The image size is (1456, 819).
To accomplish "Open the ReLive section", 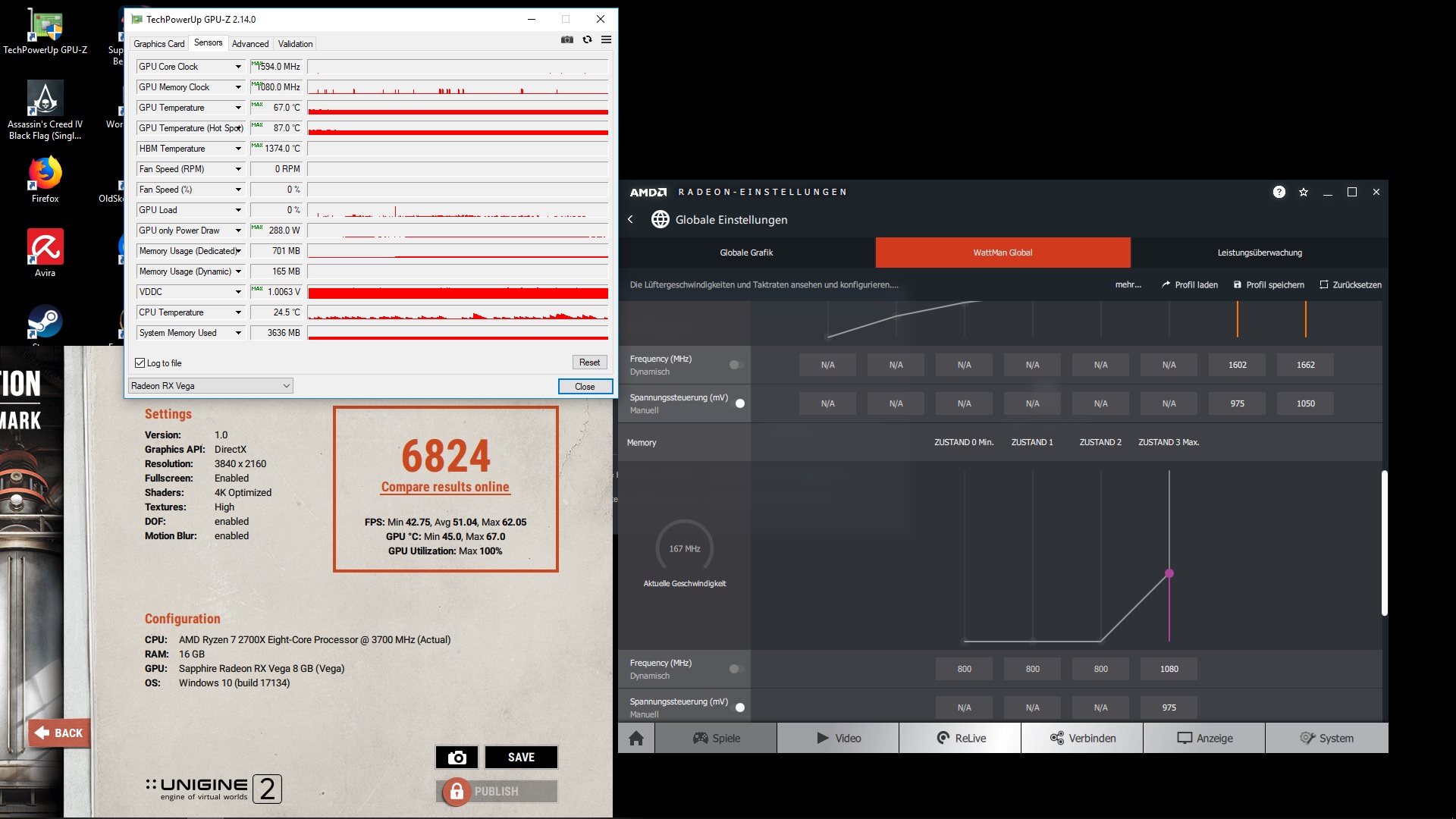I will [960, 738].
